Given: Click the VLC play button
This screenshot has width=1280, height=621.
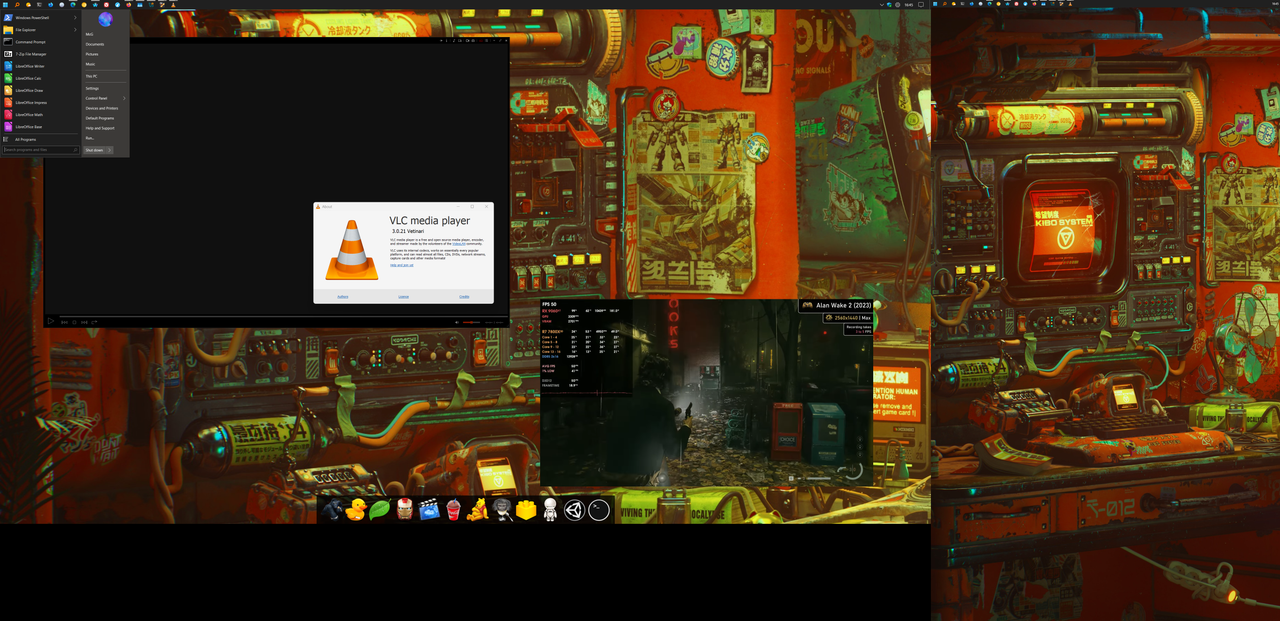Looking at the screenshot, I should pos(50,321).
